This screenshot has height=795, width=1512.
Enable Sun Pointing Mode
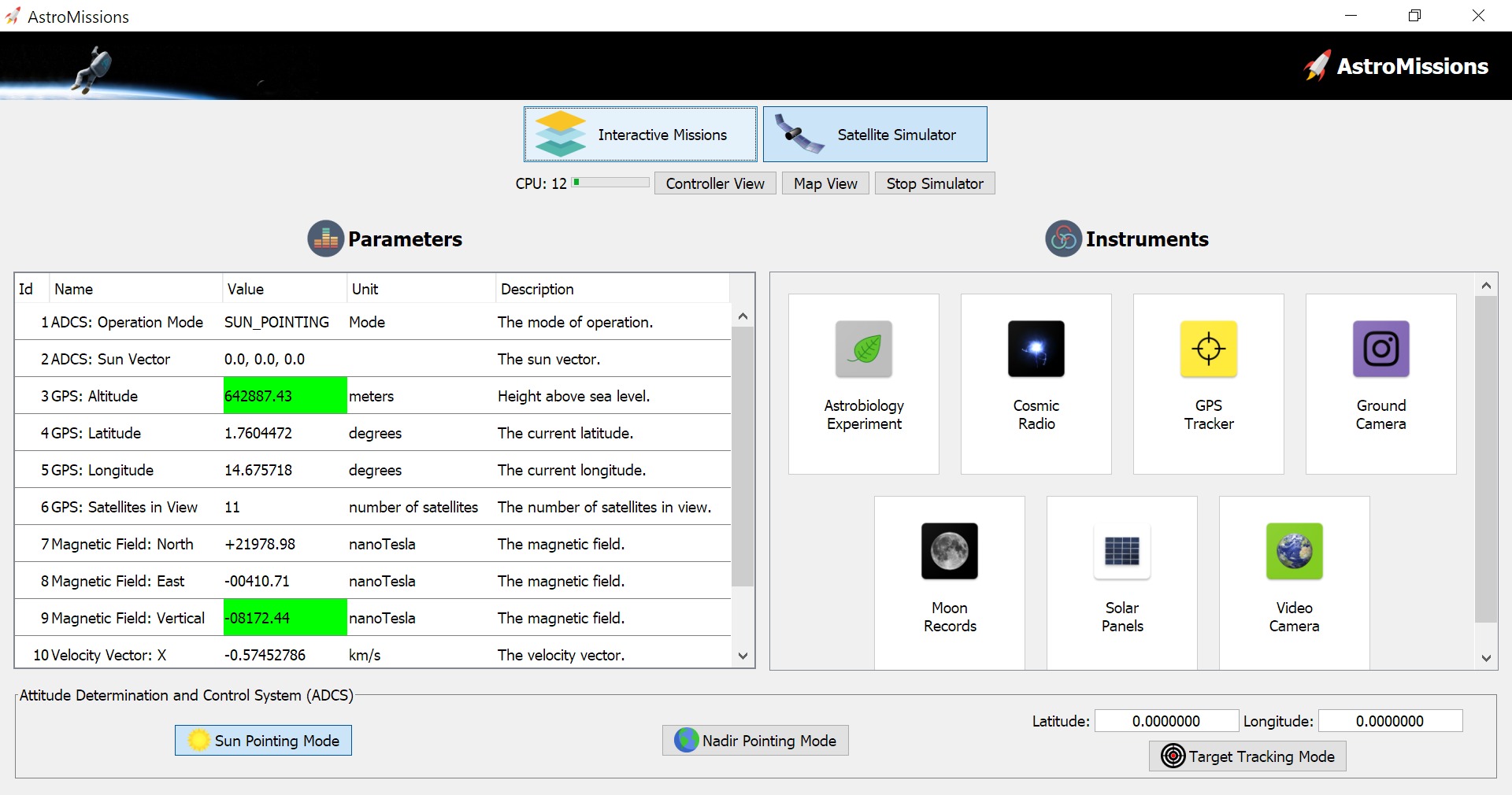(263, 741)
